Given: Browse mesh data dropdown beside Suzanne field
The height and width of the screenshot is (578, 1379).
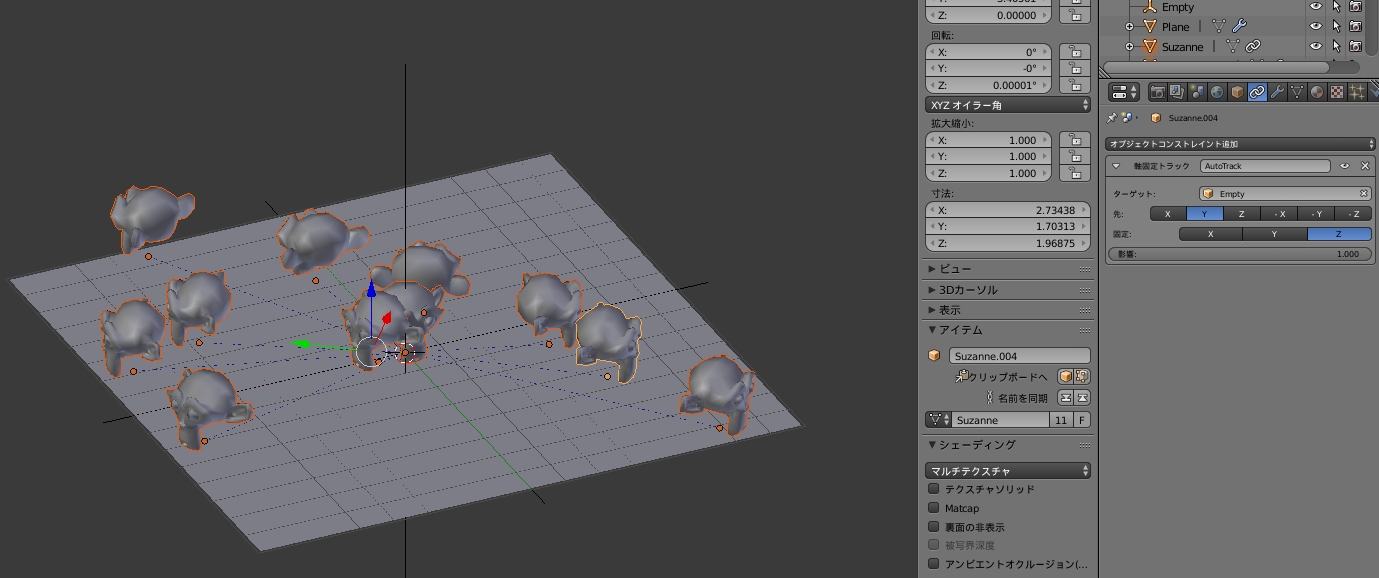Looking at the screenshot, I should [x=937, y=420].
